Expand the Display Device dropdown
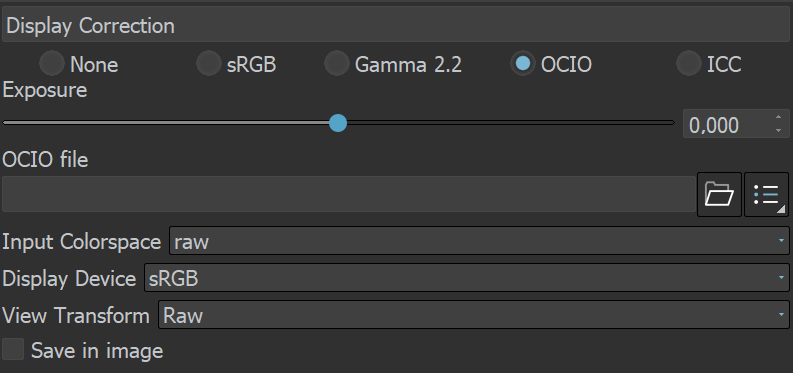The width and height of the screenshot is (793, 373). pos(467,277)
